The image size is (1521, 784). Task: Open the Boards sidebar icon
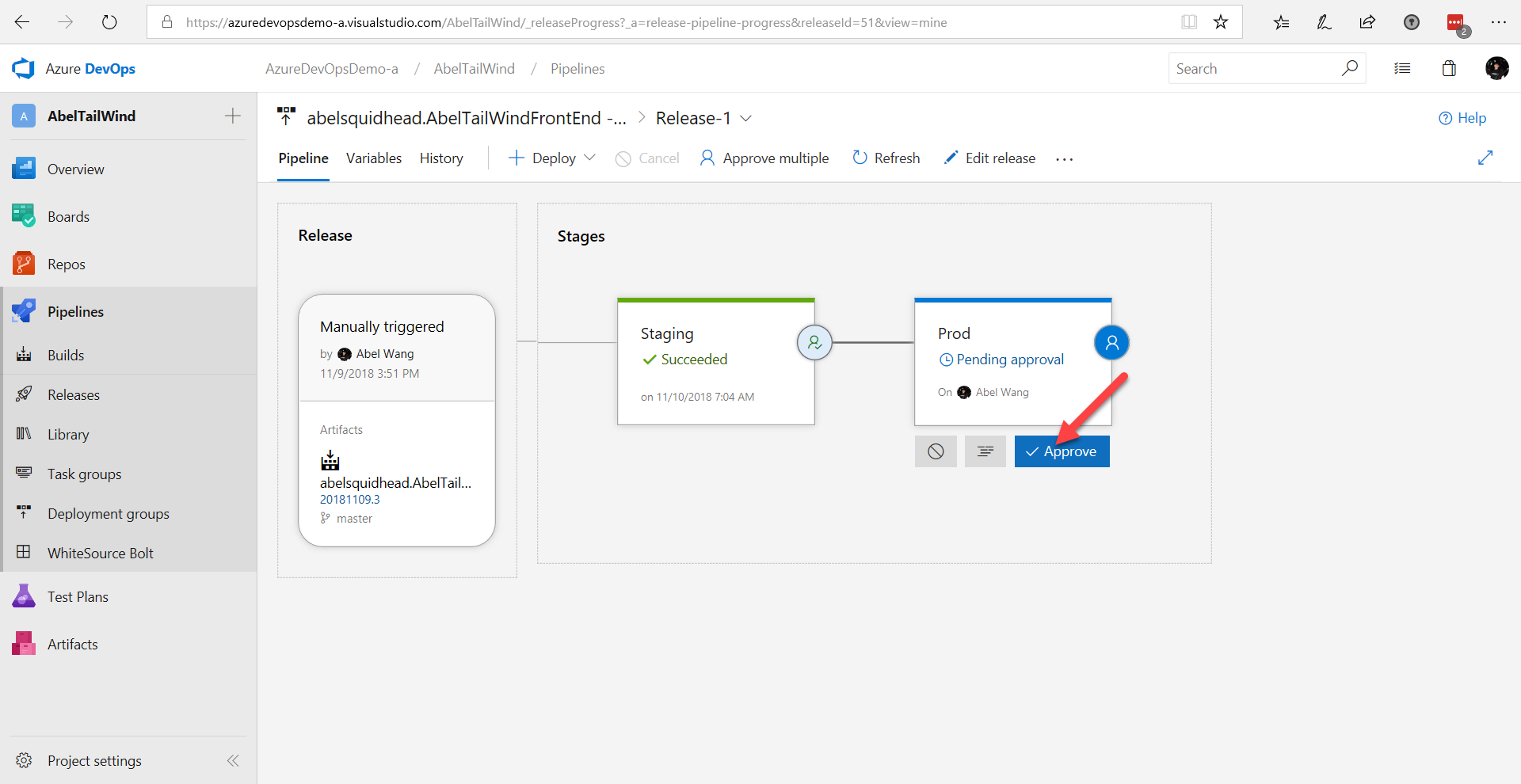[x=24, y=216]
